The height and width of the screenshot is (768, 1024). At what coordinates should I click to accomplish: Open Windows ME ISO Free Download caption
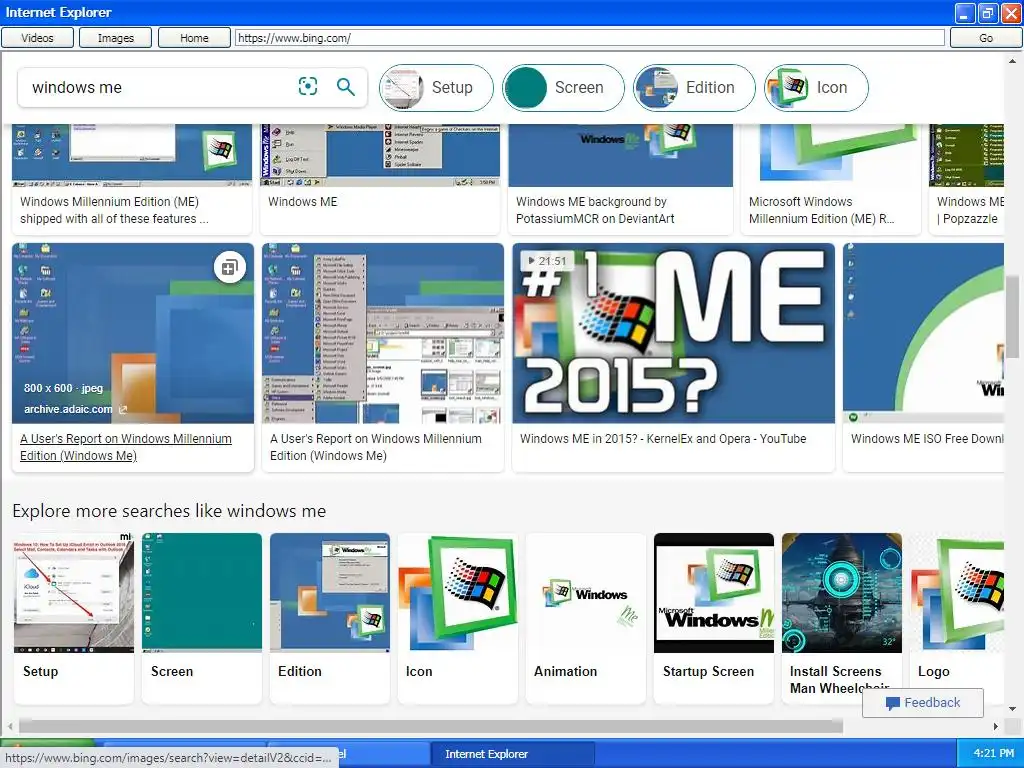[927, 439]
